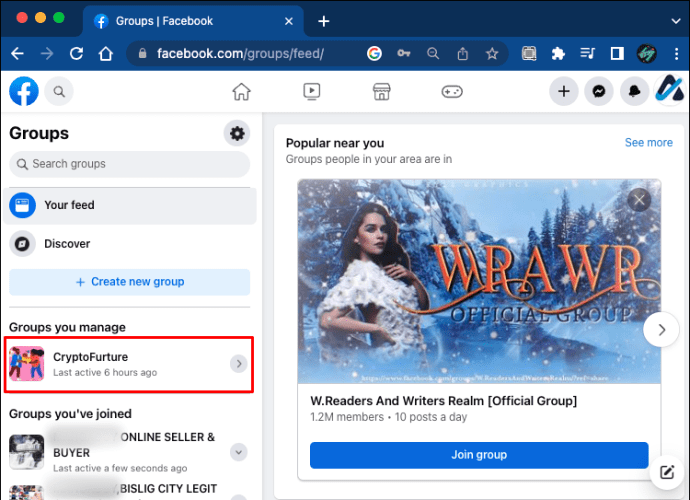The height and width of the screenshot is (500, 690).
Task: Click the Join group button
Action: point(479,455)
